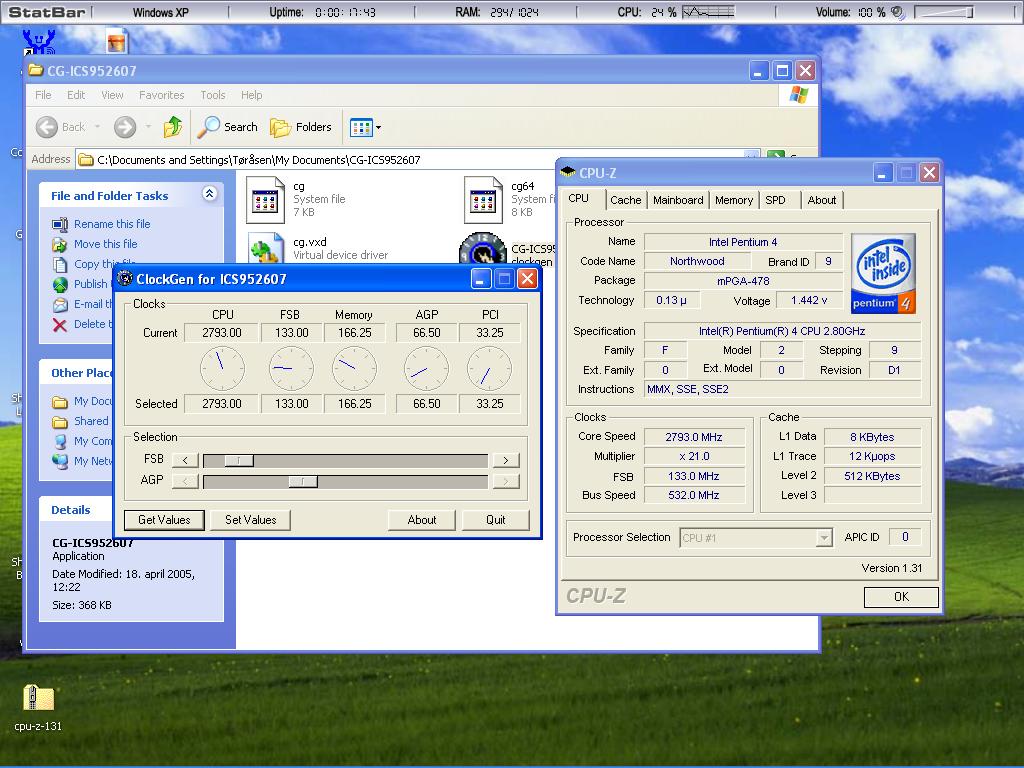Select the CPU tab in CPU-Z
Viewport: 1024px width, 768px height.
pos(579,198)
